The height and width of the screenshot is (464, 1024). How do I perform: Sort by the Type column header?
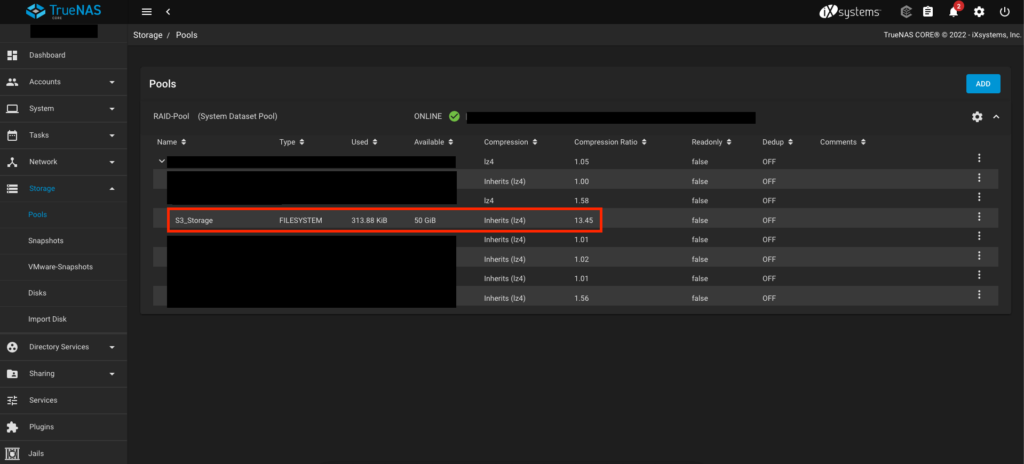[292, 142]
